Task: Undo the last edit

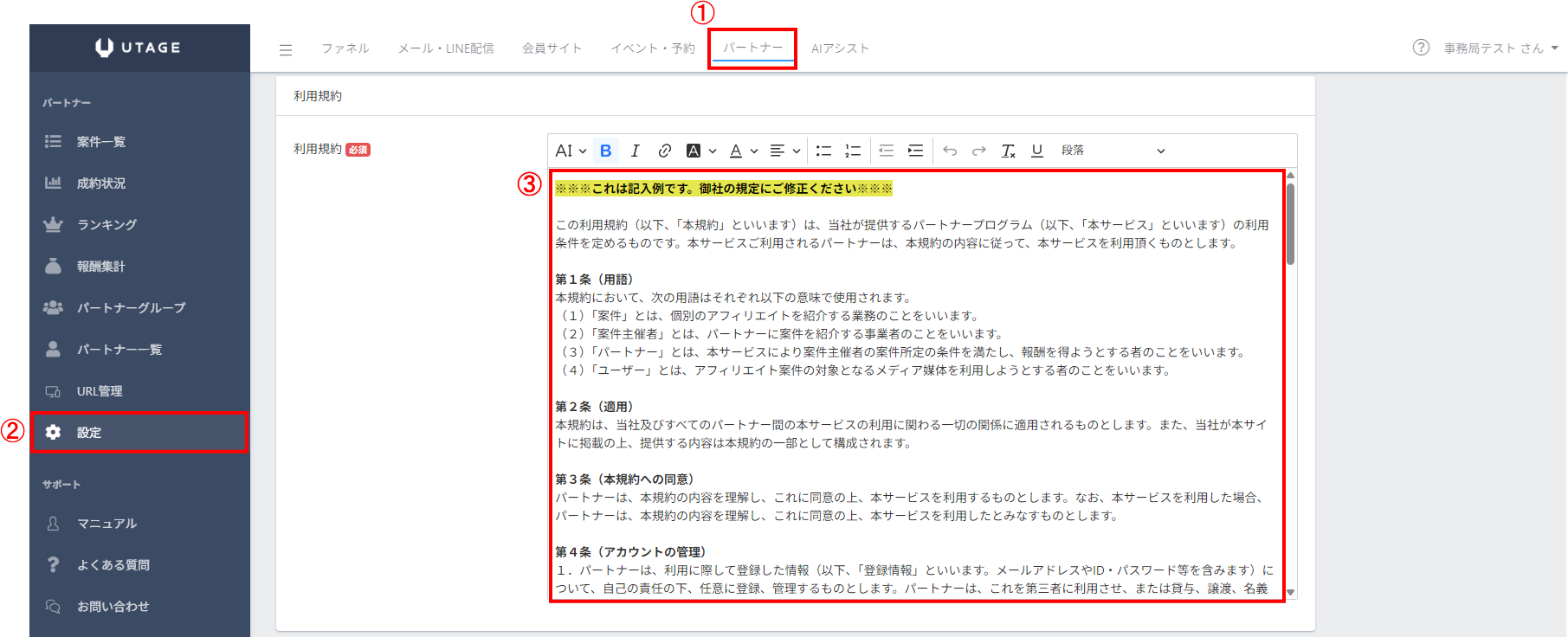Action: coord(950,151)
